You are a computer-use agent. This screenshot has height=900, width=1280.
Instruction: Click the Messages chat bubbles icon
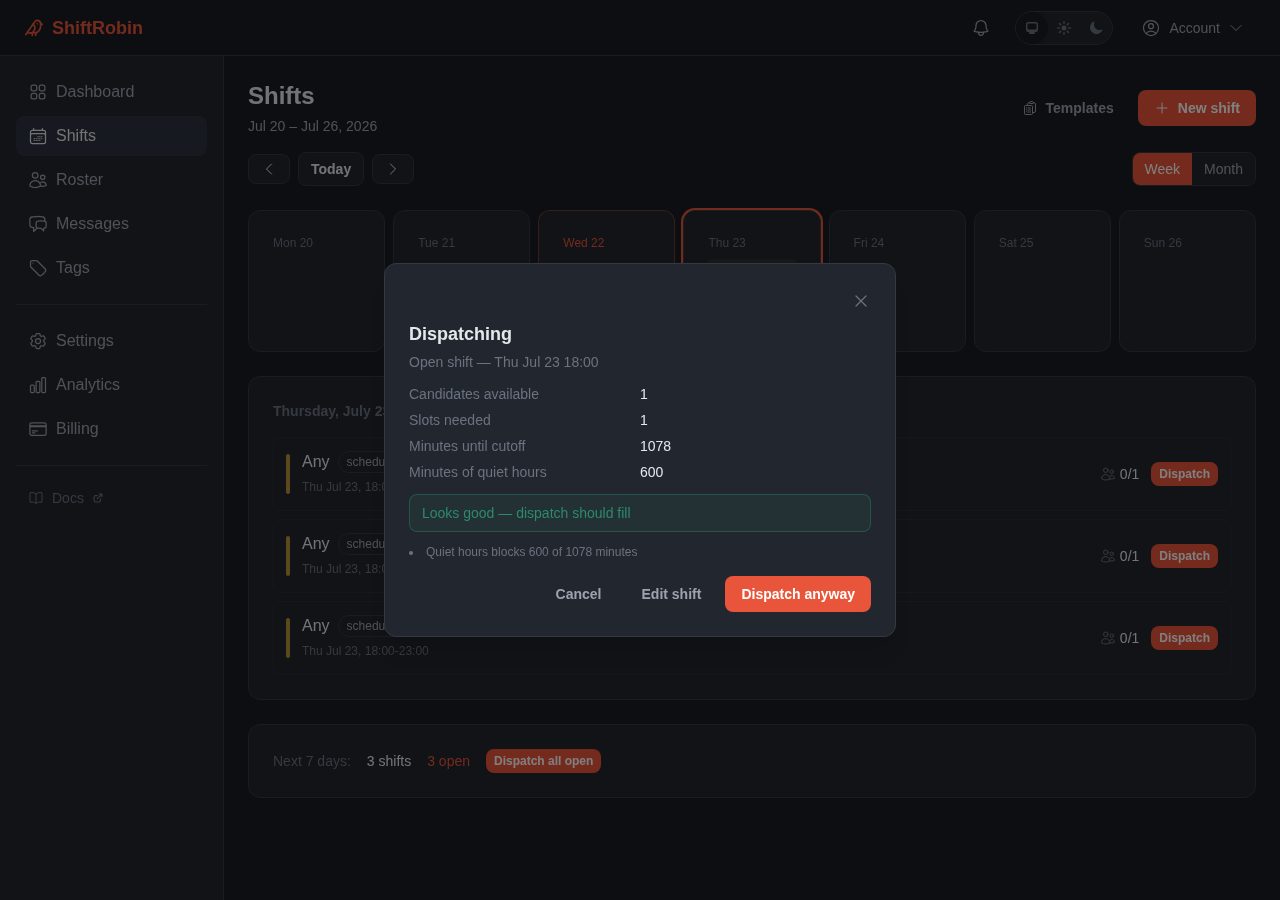click(x=38, y=224)
